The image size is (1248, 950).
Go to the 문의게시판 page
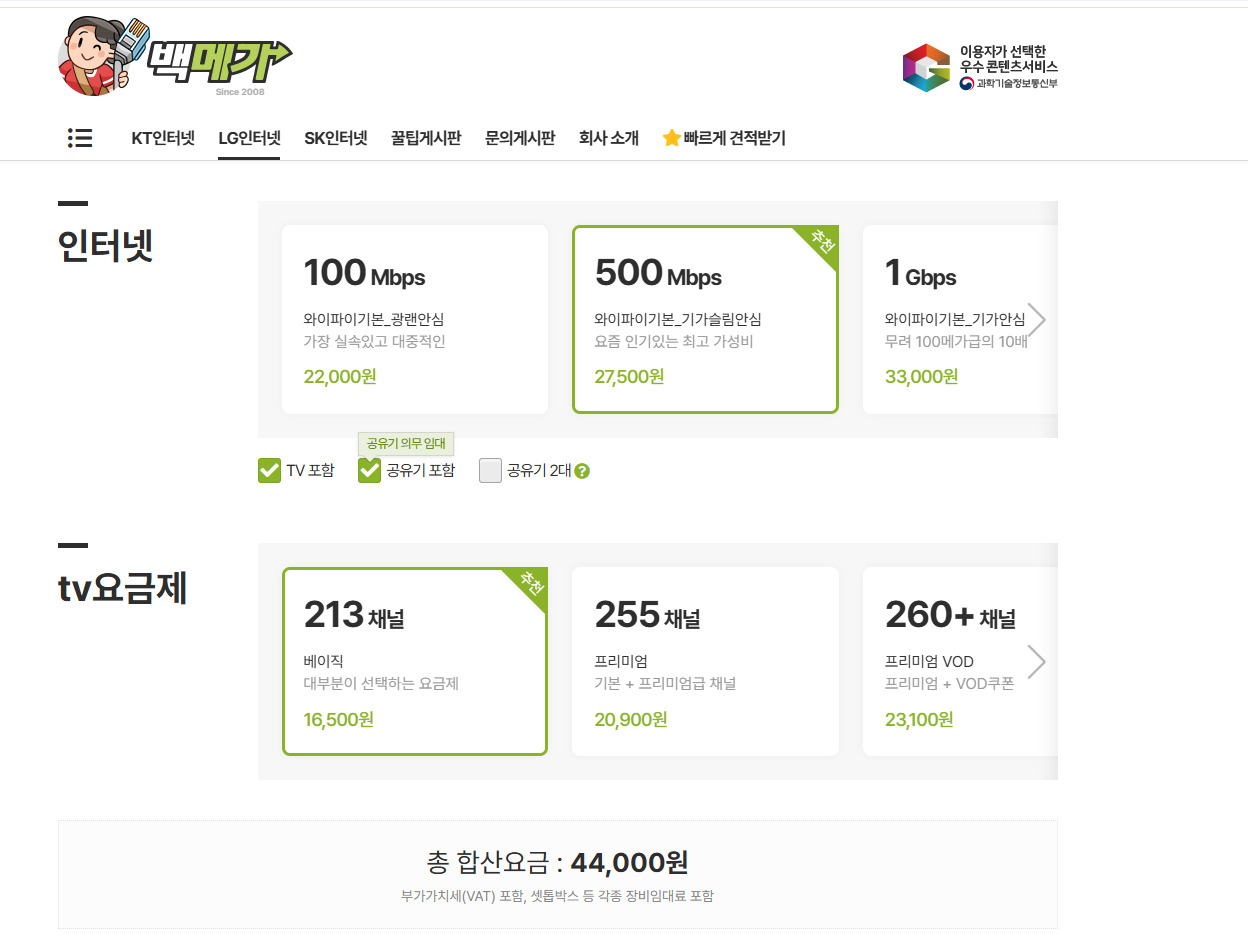520,138
